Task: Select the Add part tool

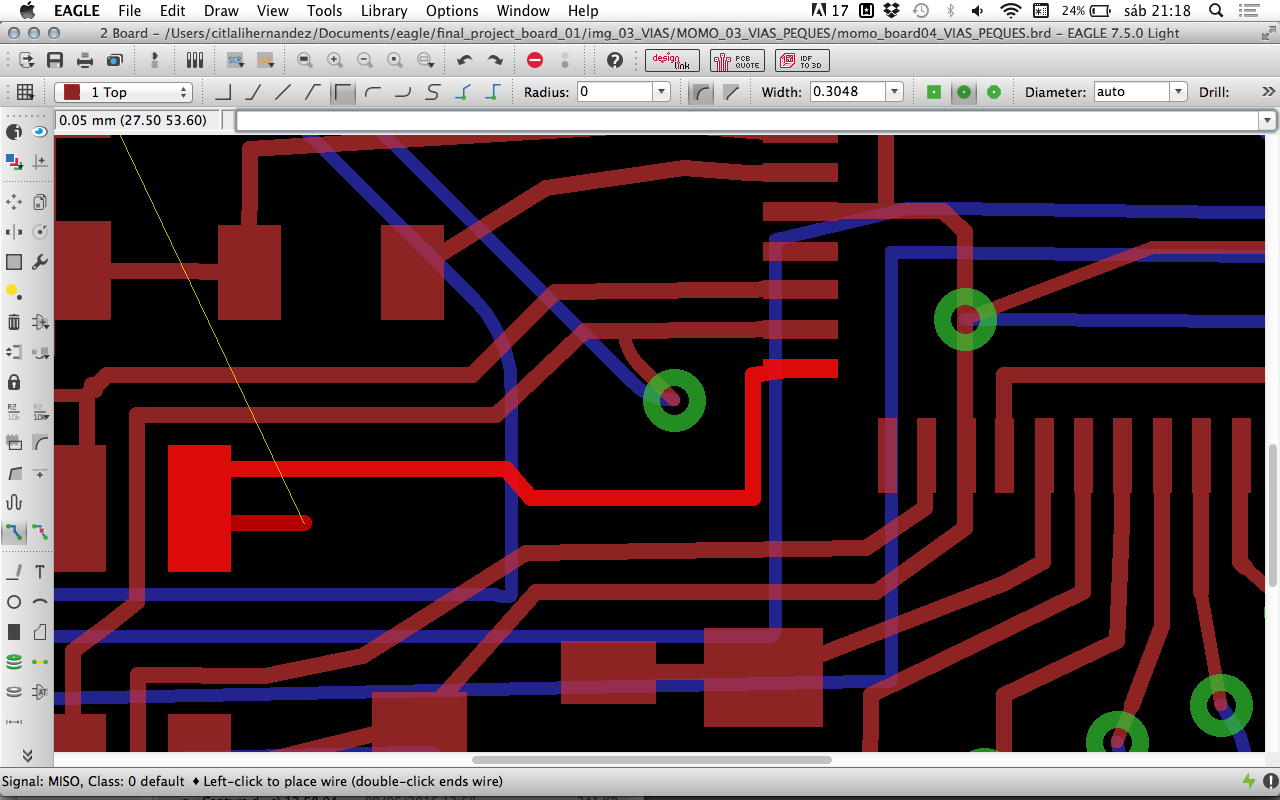Action: 40,322
